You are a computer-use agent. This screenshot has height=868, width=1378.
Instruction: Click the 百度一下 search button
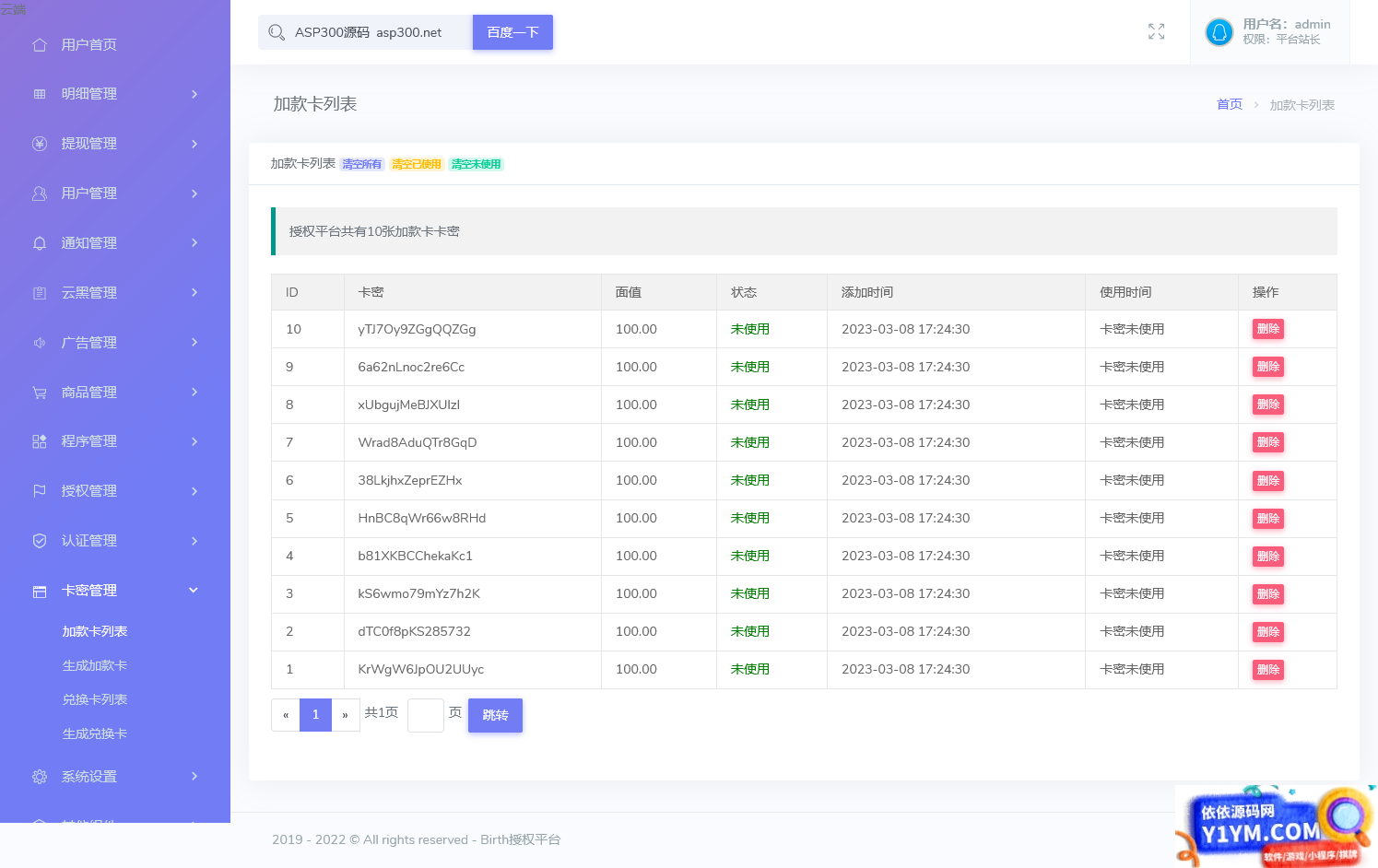click(x=512, y=32)
